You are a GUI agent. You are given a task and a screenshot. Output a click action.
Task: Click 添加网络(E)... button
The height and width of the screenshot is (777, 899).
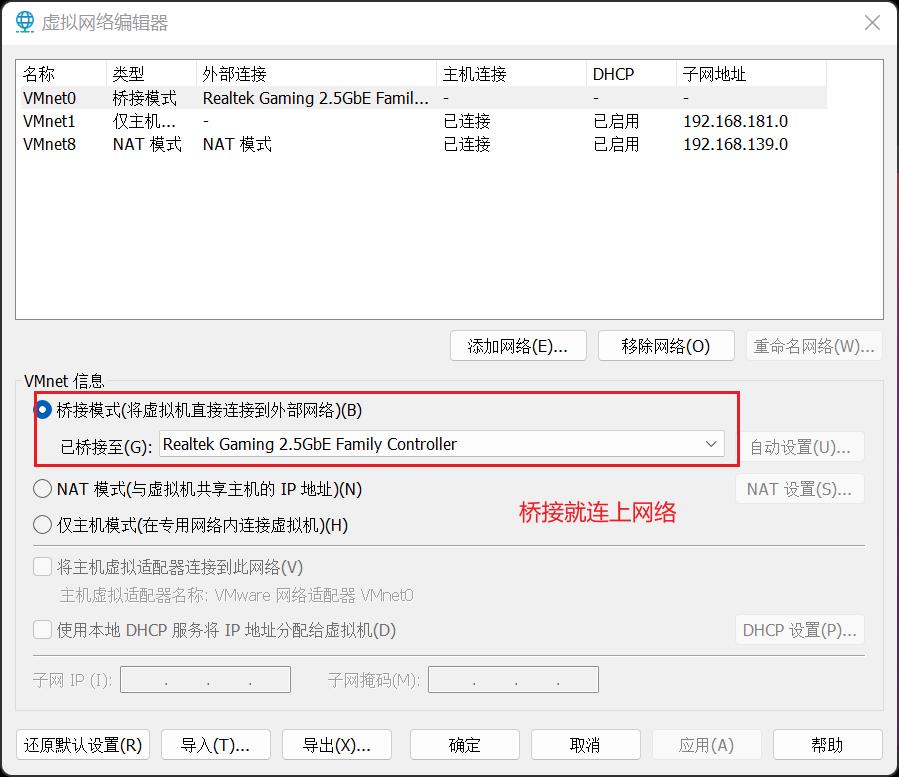point(518,346)
